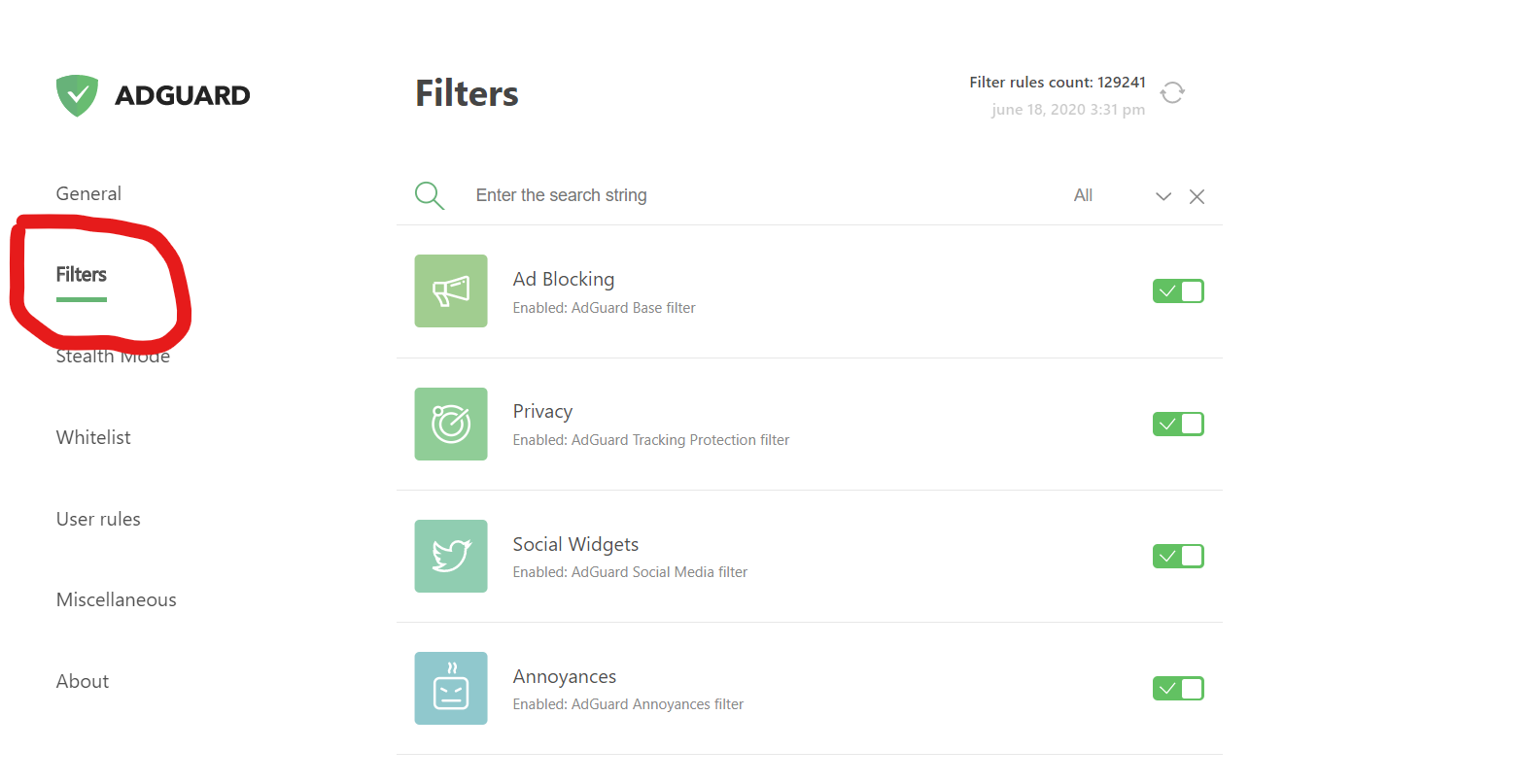1527x784 pixels.
Task: Click the Filter rules count: 129241 text
Action: (1058, 83)
